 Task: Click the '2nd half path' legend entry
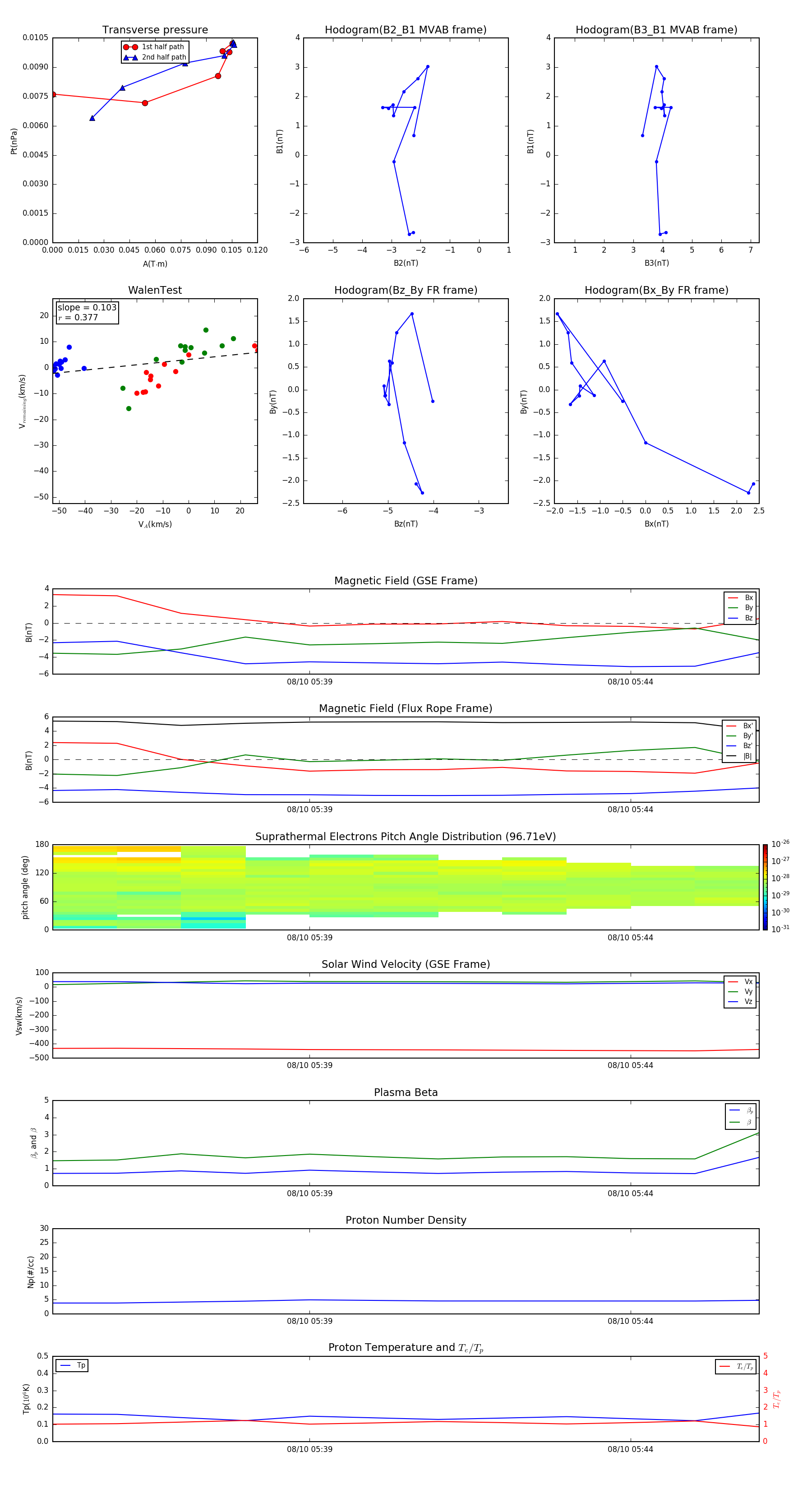(x=155, y=57)
